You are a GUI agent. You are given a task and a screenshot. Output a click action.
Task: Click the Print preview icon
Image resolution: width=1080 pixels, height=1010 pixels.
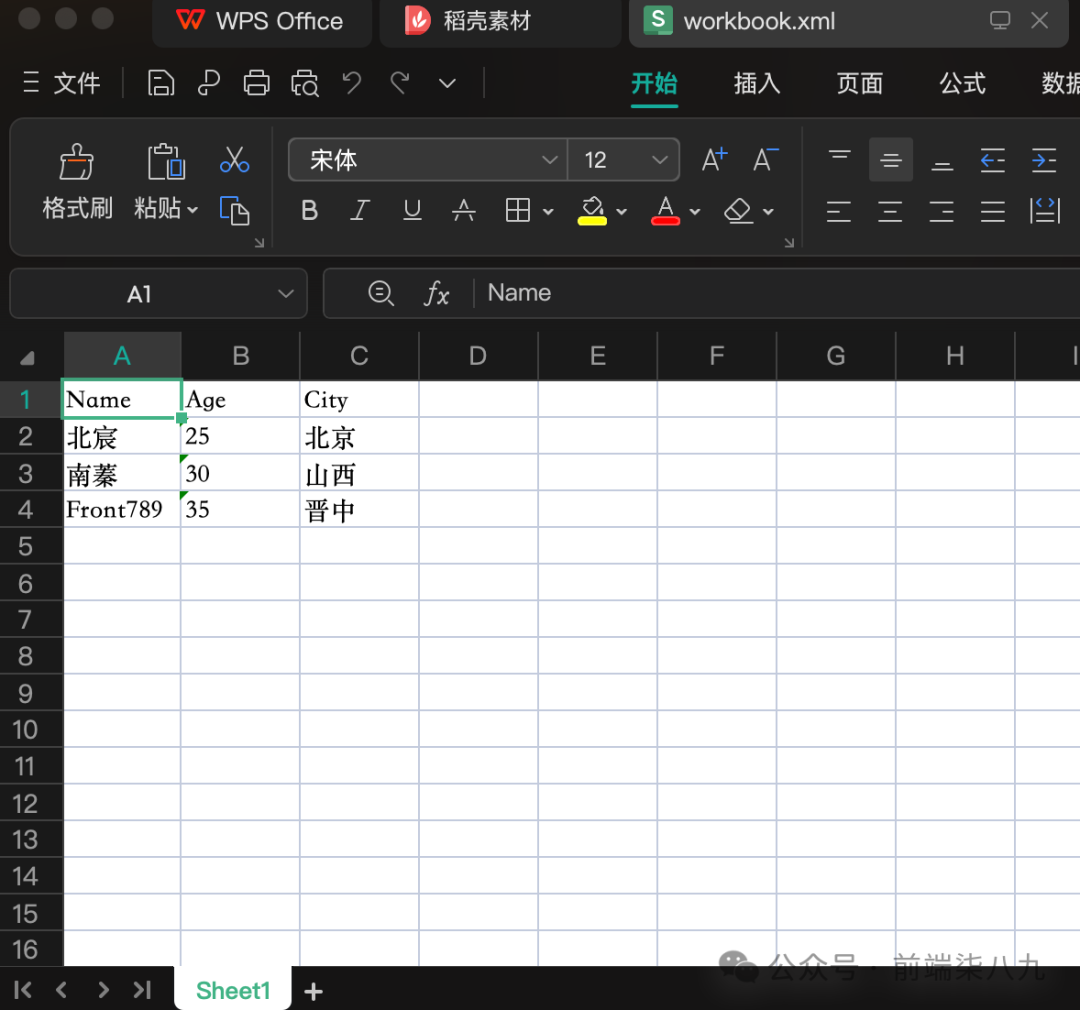click(305, 83)
